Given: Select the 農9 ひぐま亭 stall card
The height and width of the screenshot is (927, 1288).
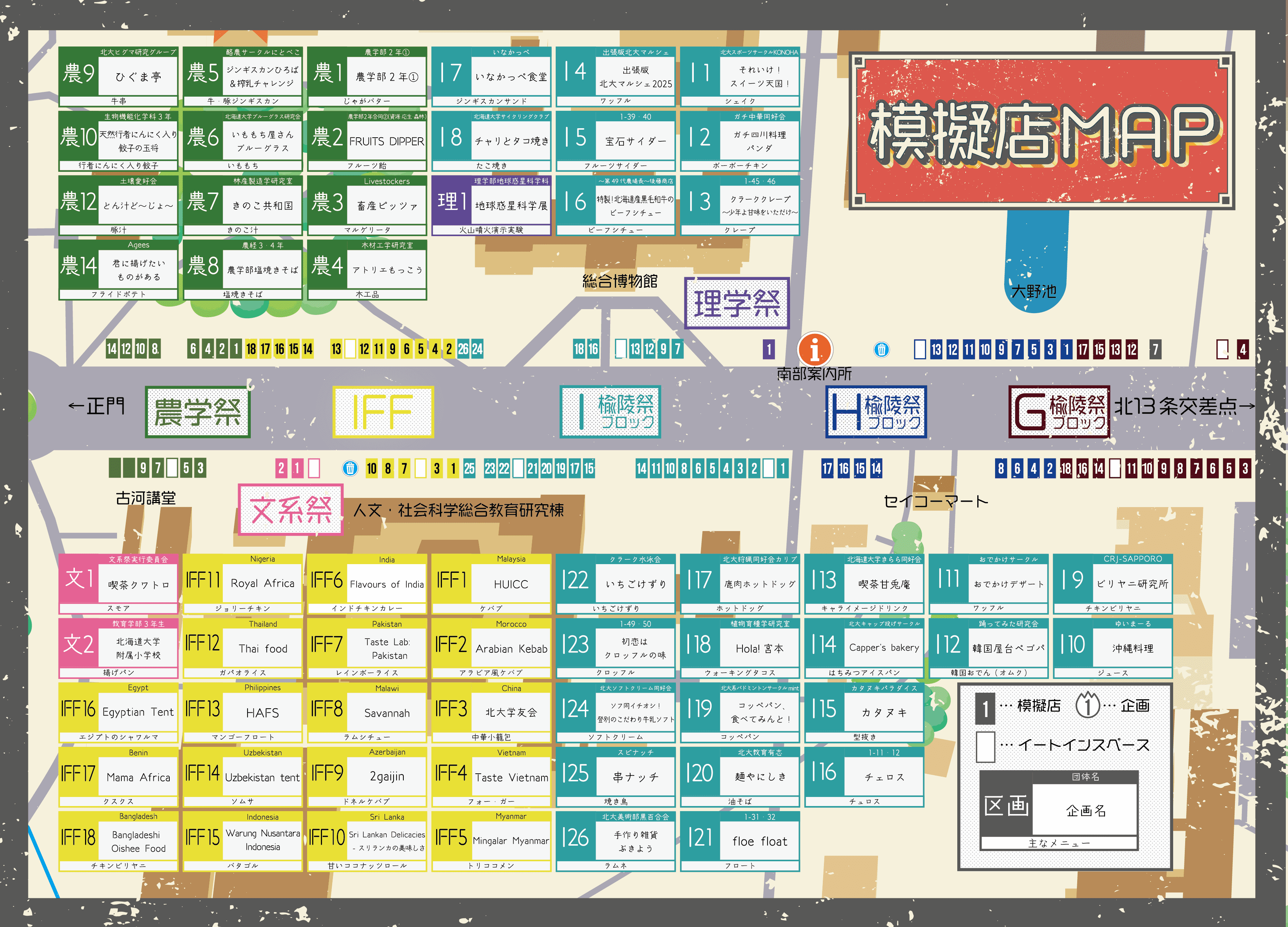Looking at the screenshot, I should (x=118, y=77).
